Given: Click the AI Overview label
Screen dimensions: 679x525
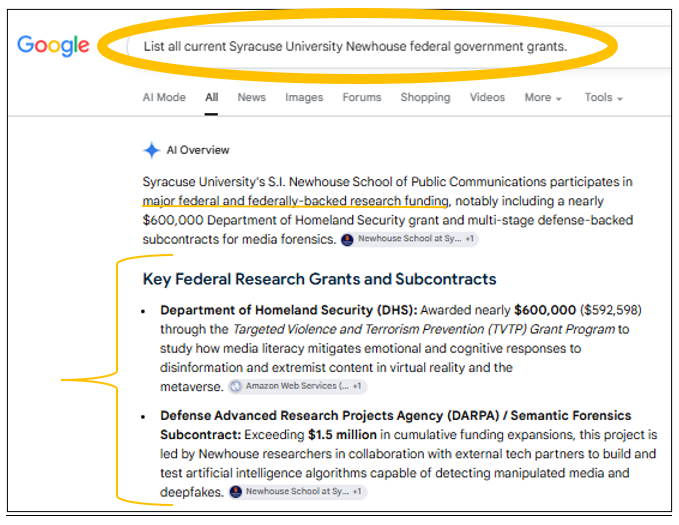Looking at the screenshot, I should [198, 150].
